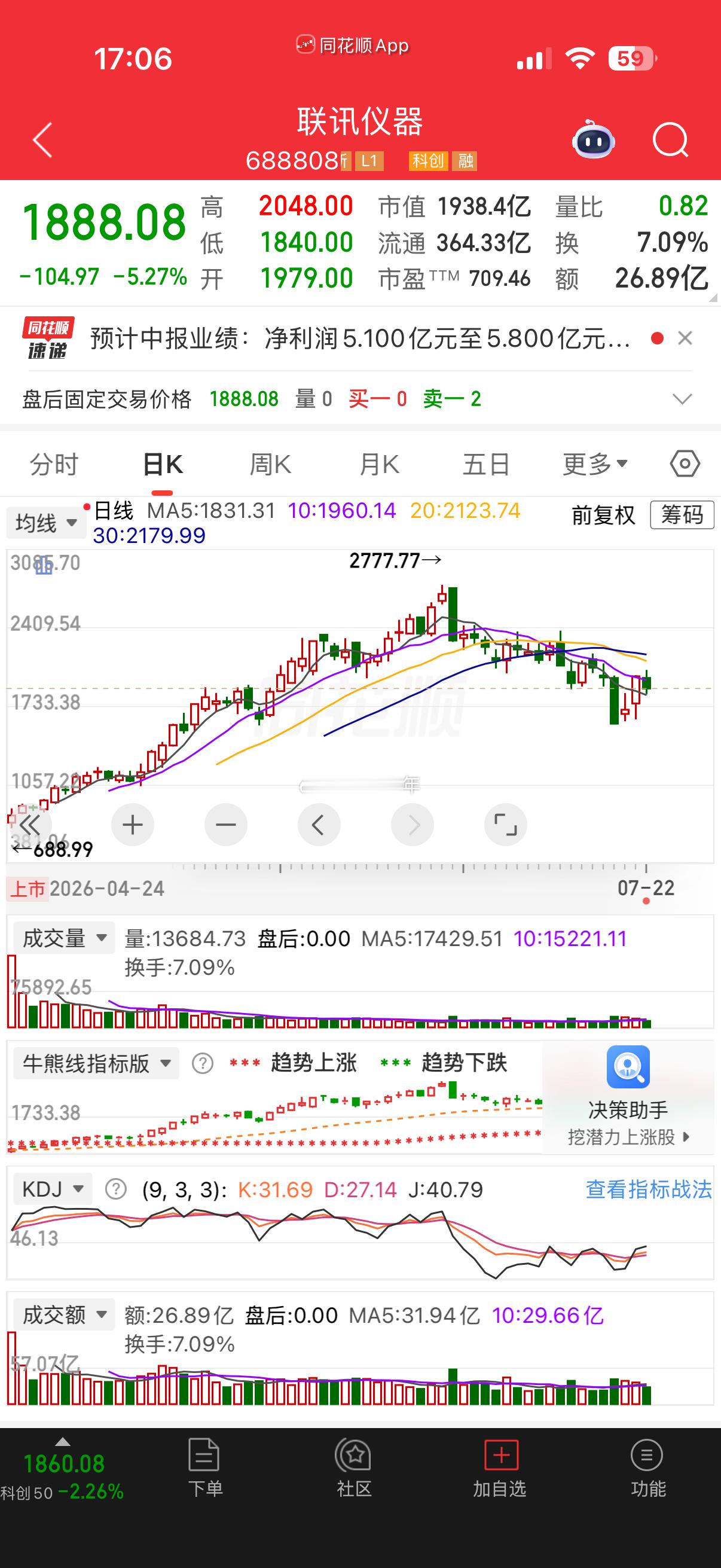721x1568 pixels.
Task: Open the hexagon chart settings icon
Action: tap(685, 464)
